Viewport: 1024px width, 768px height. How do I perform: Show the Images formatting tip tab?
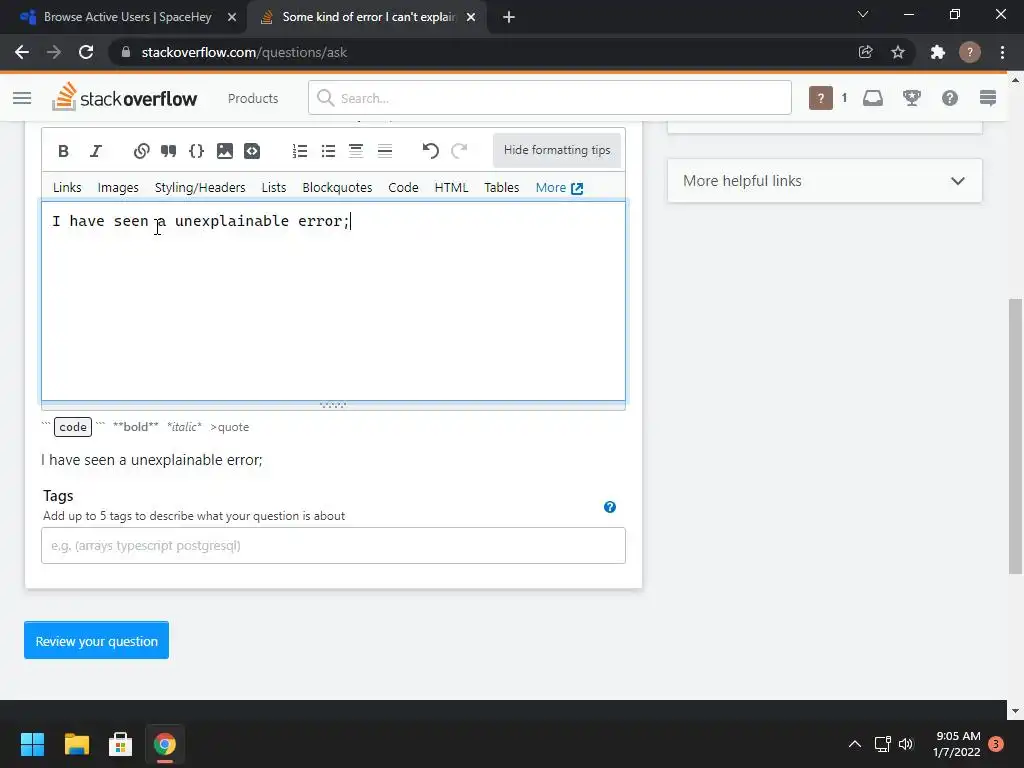click(x=118, y=187)
